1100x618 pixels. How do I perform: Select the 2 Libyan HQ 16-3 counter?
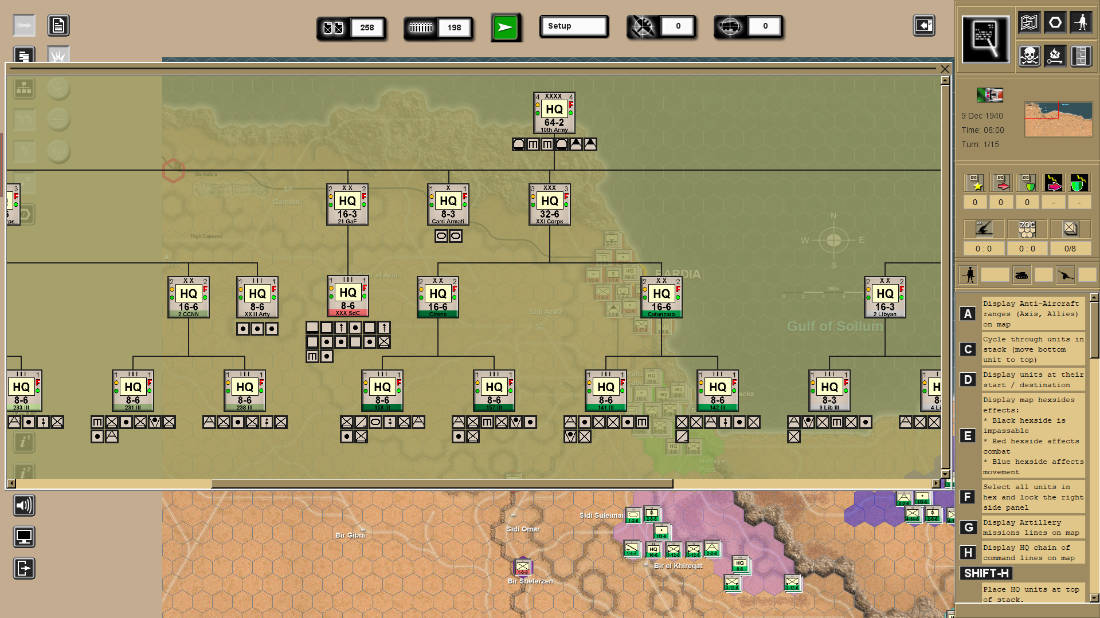pyautogui.click(x=885, y=297)
